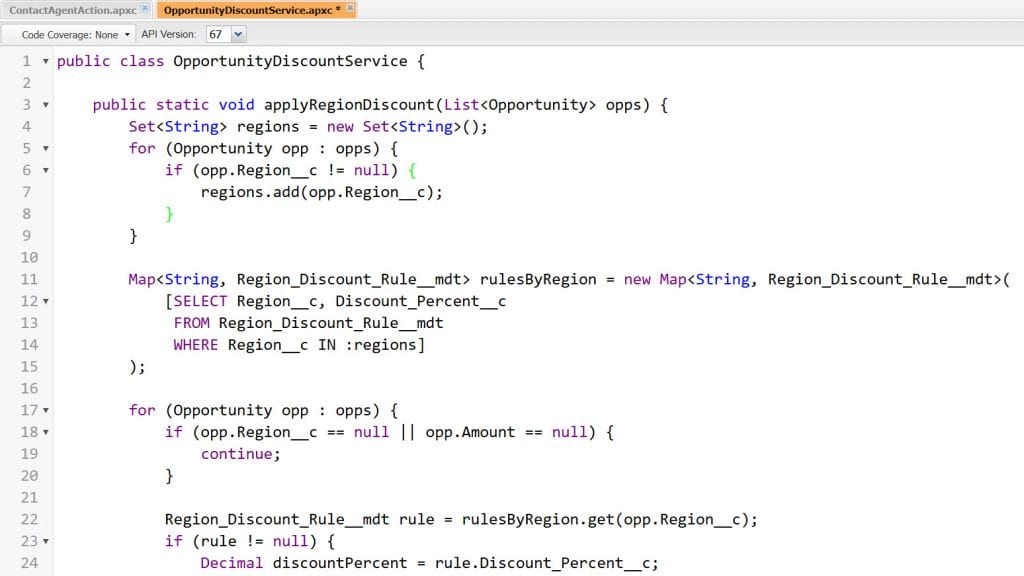1024x576 pixels.
Task: Close the OpportunityDiscountService.apxc tab
Action: click(x=350, y=8)
